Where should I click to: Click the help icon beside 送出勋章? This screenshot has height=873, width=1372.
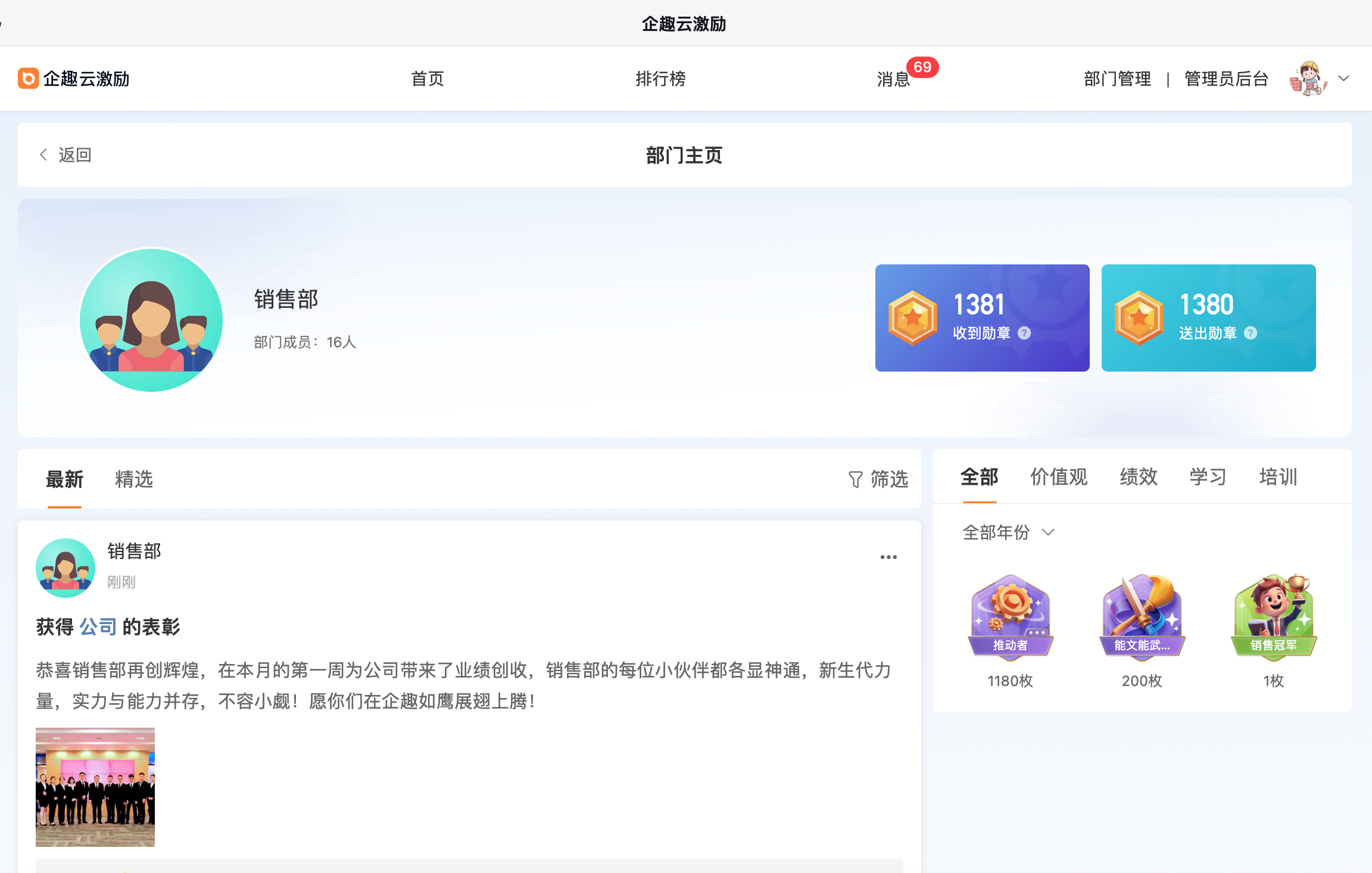click(x=1251, y=333)
